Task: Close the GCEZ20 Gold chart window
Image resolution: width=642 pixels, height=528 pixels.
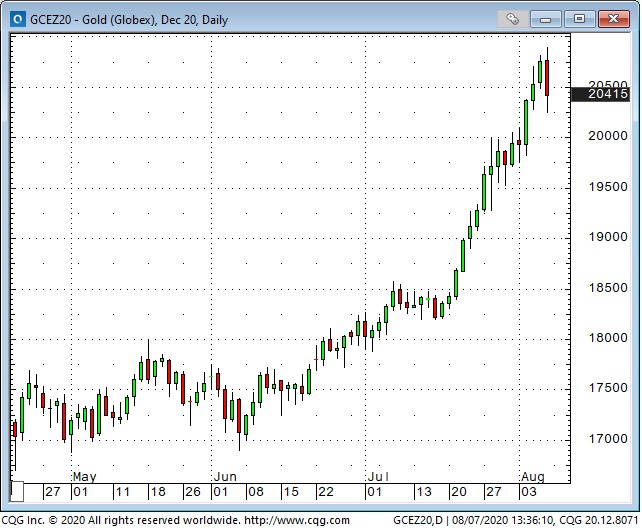Action: [x=613, y=19]
